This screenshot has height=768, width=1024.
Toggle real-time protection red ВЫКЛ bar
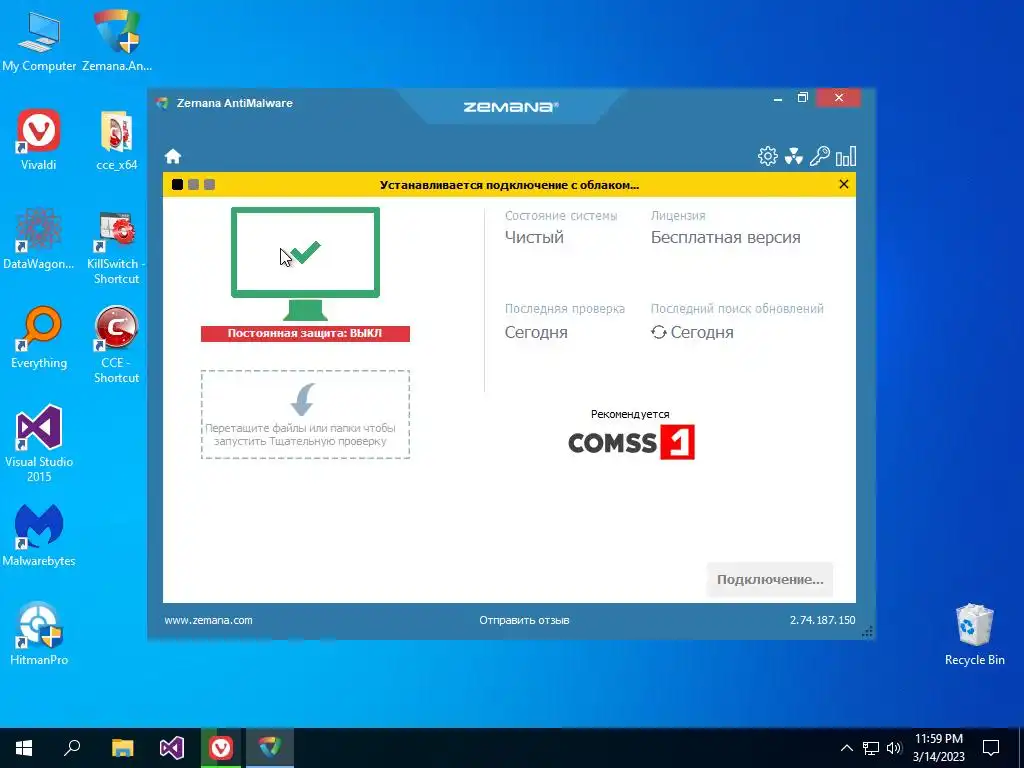pos(305,333)
